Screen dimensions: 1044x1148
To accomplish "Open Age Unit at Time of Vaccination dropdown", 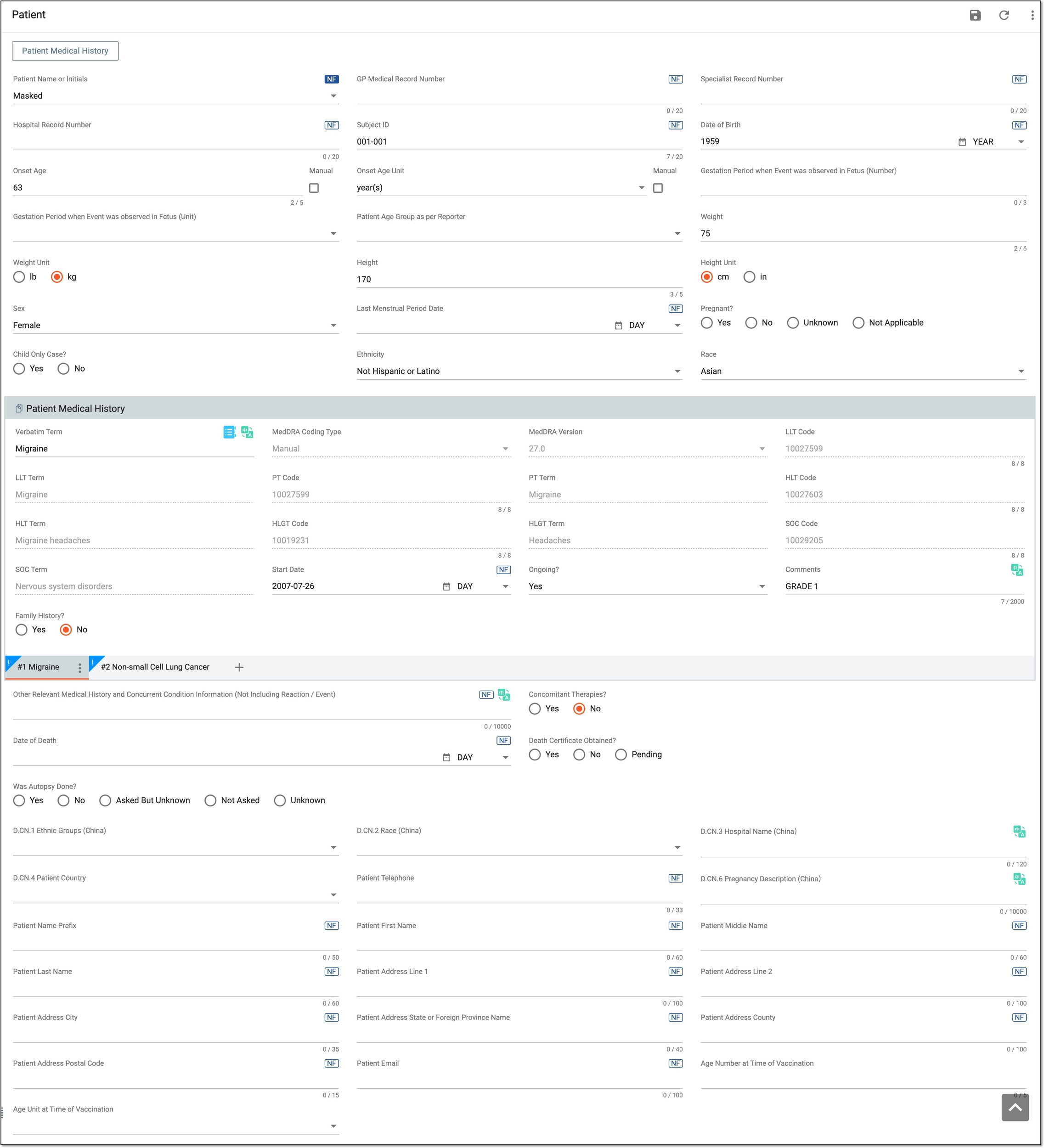I will 175,1126.
